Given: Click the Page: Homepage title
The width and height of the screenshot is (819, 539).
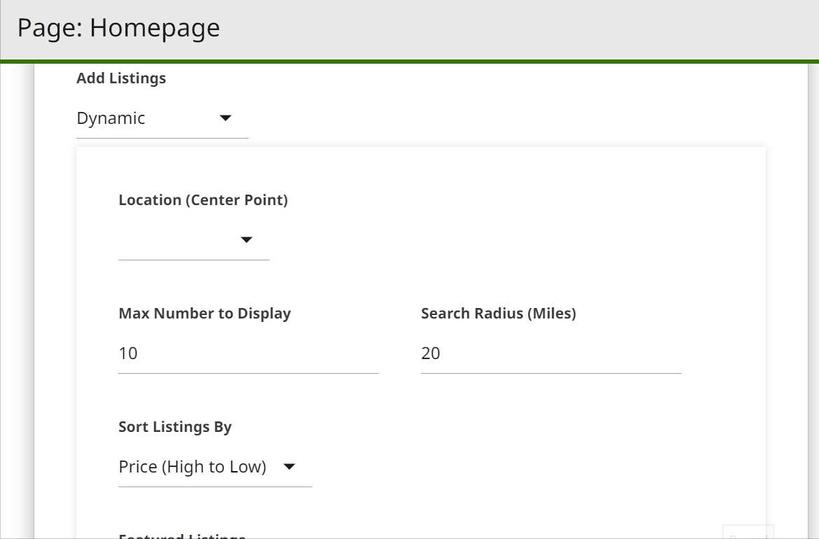Looking at the screenshot, I should point(119,28).
